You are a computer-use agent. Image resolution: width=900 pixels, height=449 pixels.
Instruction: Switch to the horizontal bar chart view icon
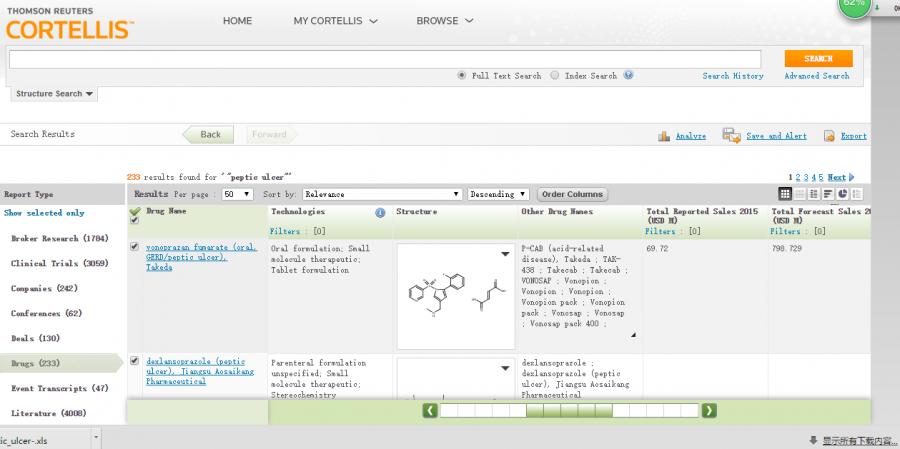828,194
